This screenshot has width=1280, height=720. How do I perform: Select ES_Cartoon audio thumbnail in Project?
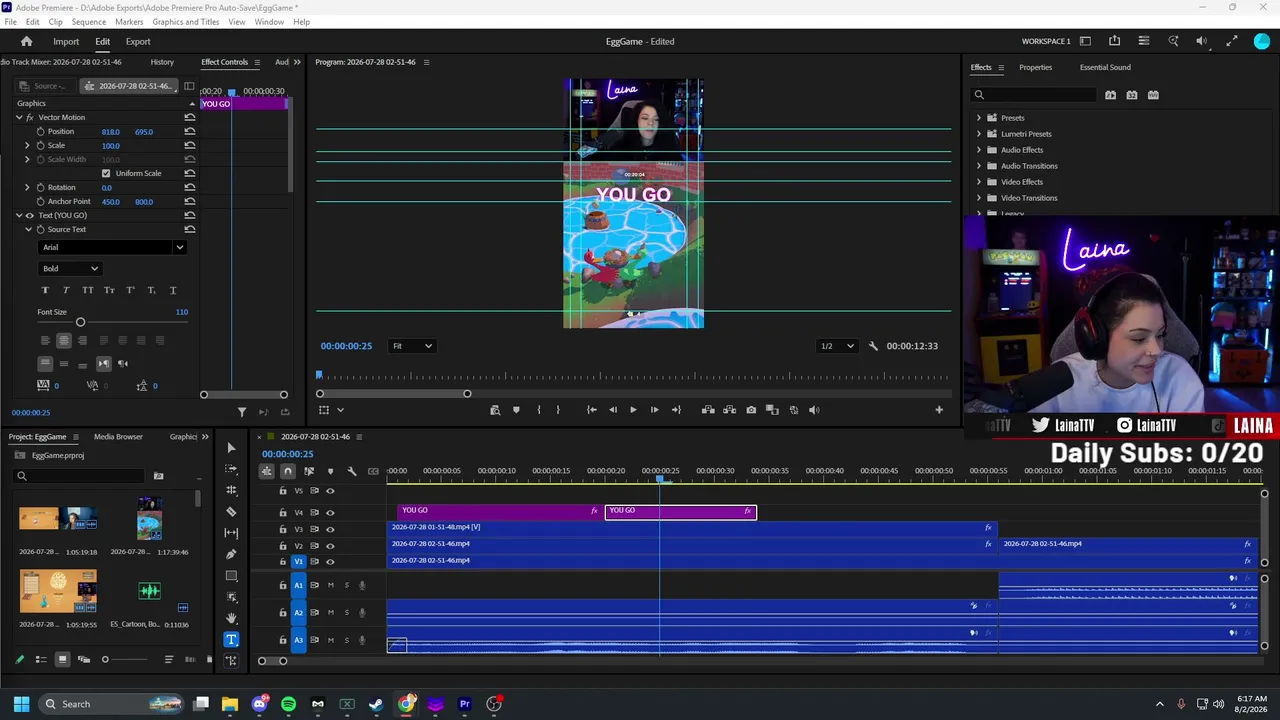(x=149, y=591)
